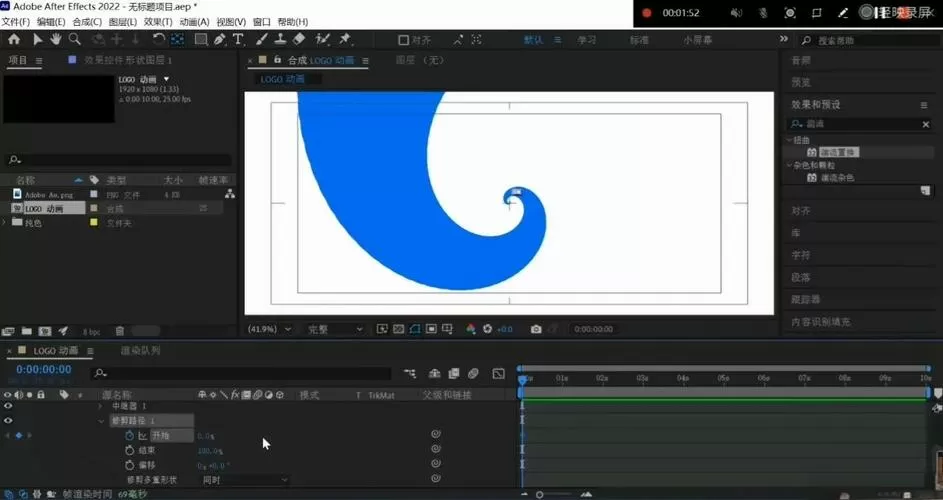Select the Selection arrow tool
This screenshot has width=943, height=500.
[x=37, y=40]
